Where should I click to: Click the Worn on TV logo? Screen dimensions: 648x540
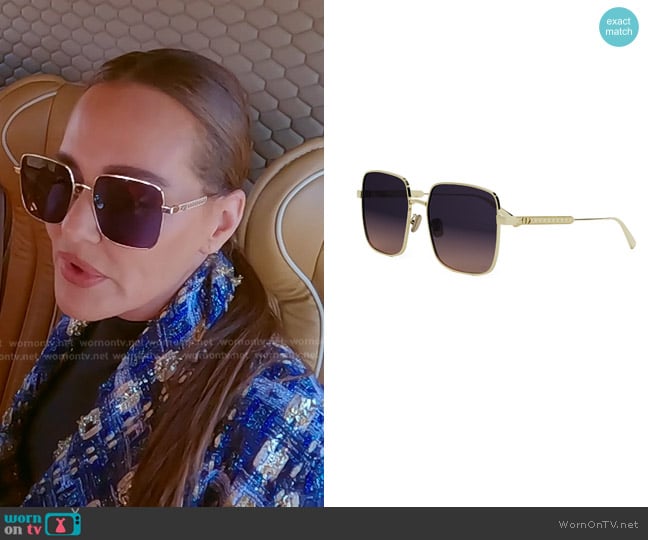click(42, 523)
